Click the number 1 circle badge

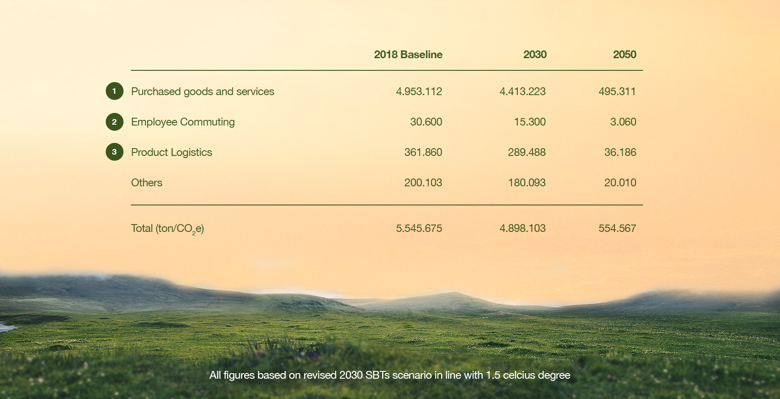coord(114,92)
